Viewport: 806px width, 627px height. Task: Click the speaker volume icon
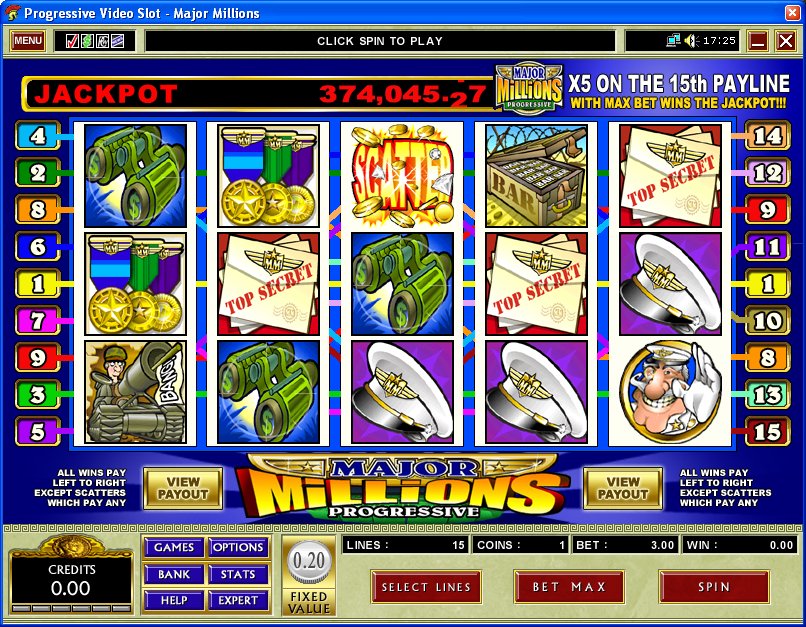[x=691, y=41]
